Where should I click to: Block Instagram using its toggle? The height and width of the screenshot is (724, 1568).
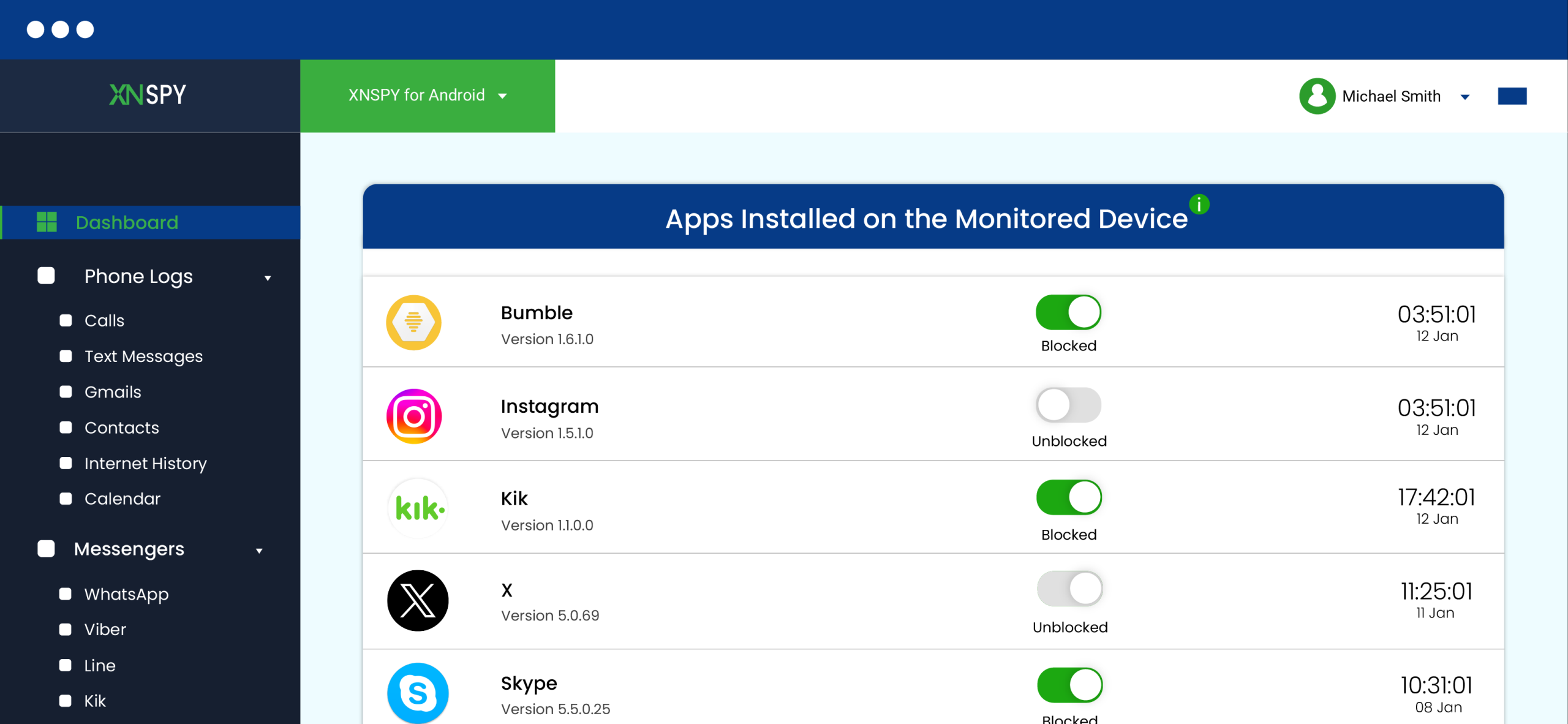coord(1068,405)
